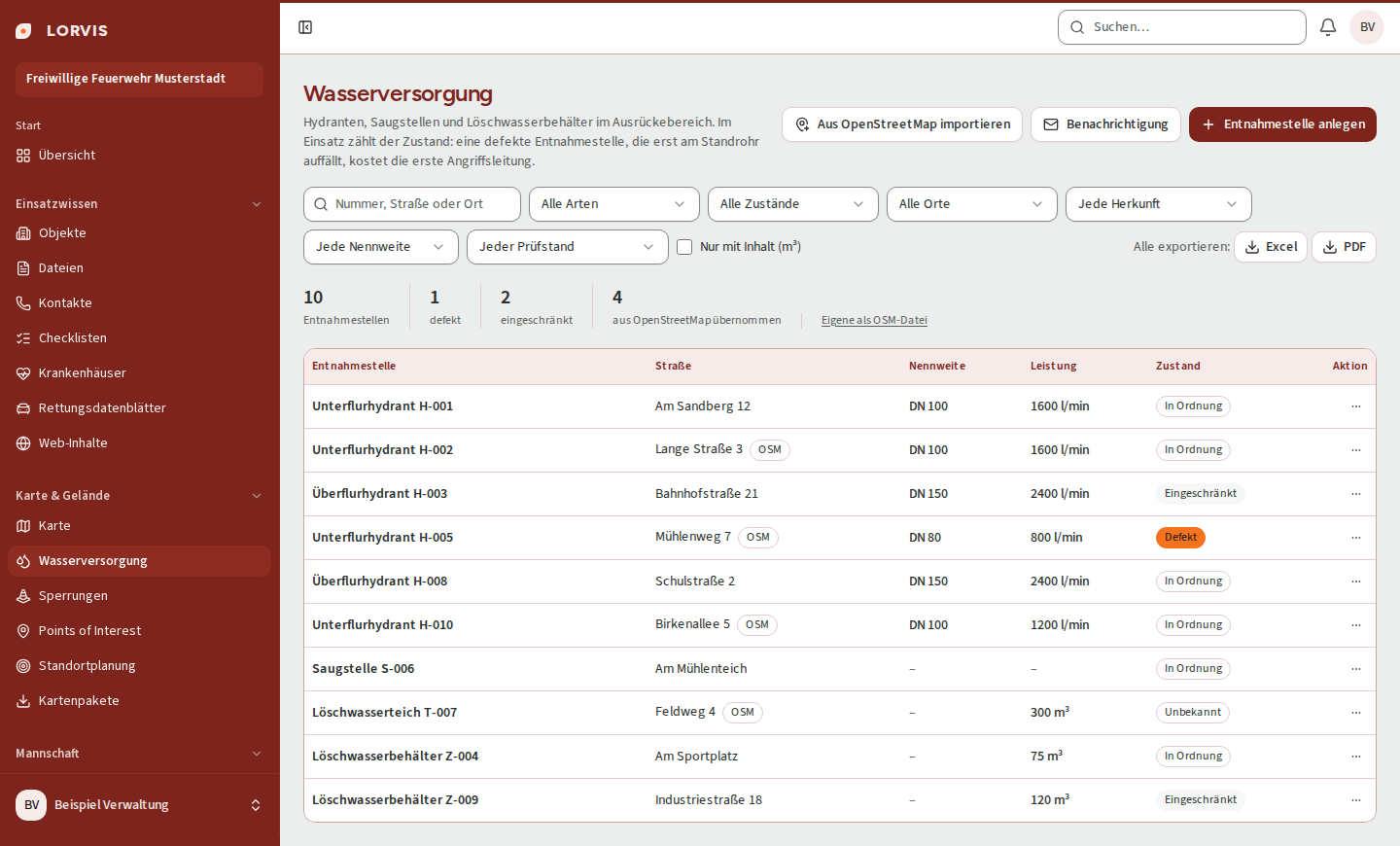The image size is (1400, 846).
Task: Open Karte in the sidebar
Action: coord(139,526)
